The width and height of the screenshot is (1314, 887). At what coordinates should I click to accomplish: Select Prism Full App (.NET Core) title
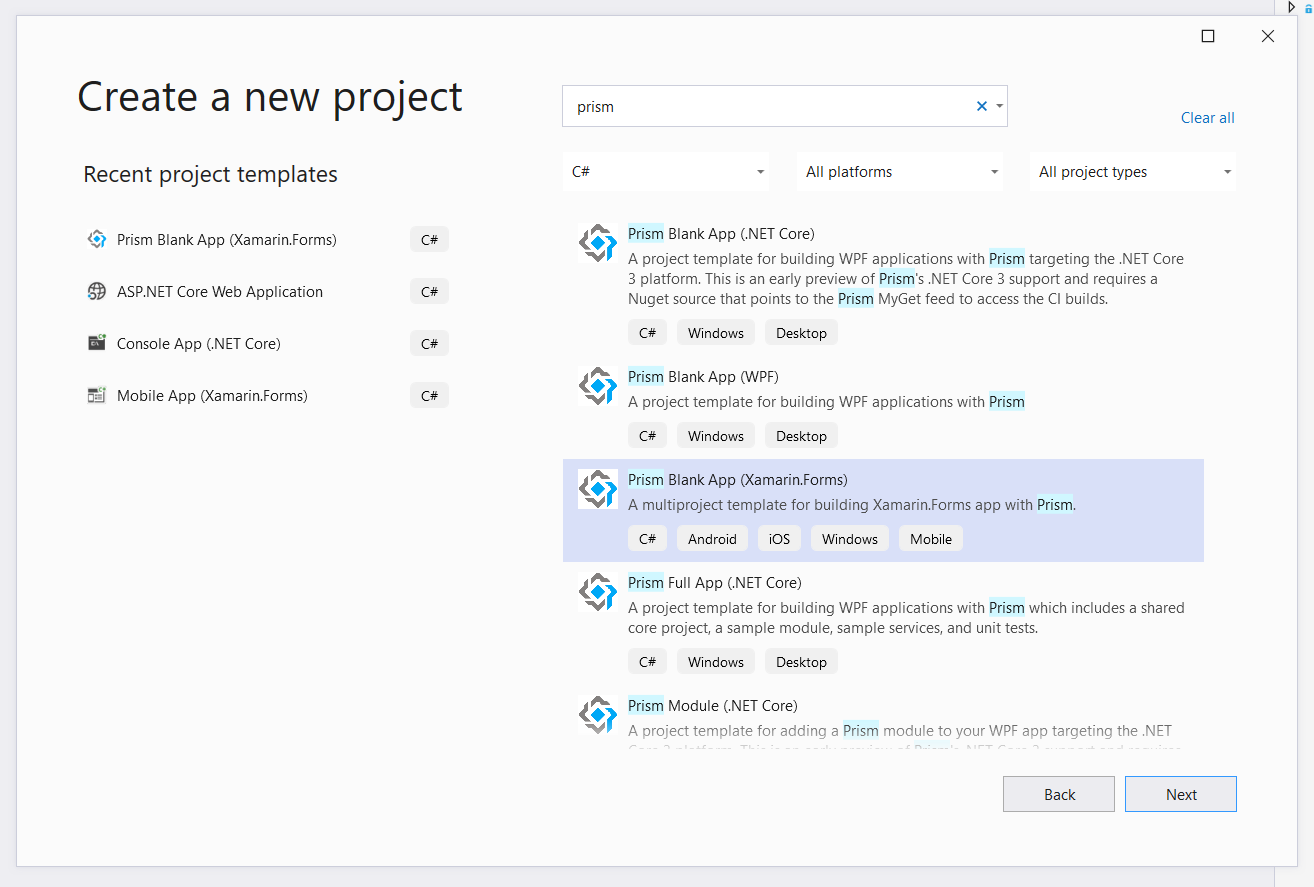(715, 582)
